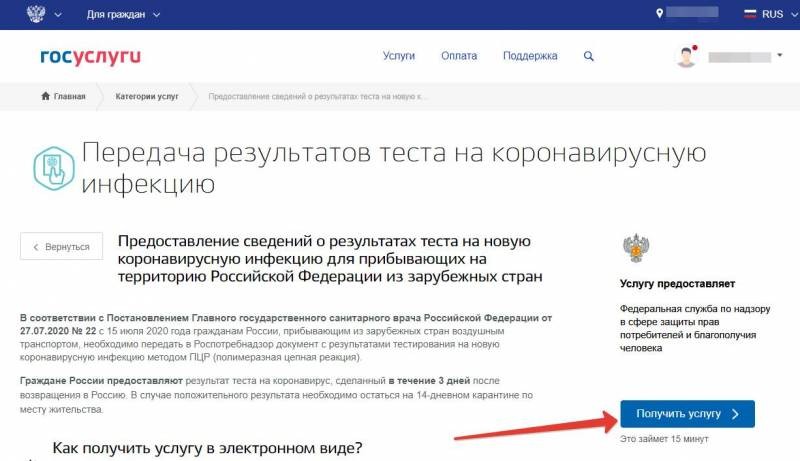
Task: Click Роспотребнадзор emblem icon
Action: pos(636,248)
